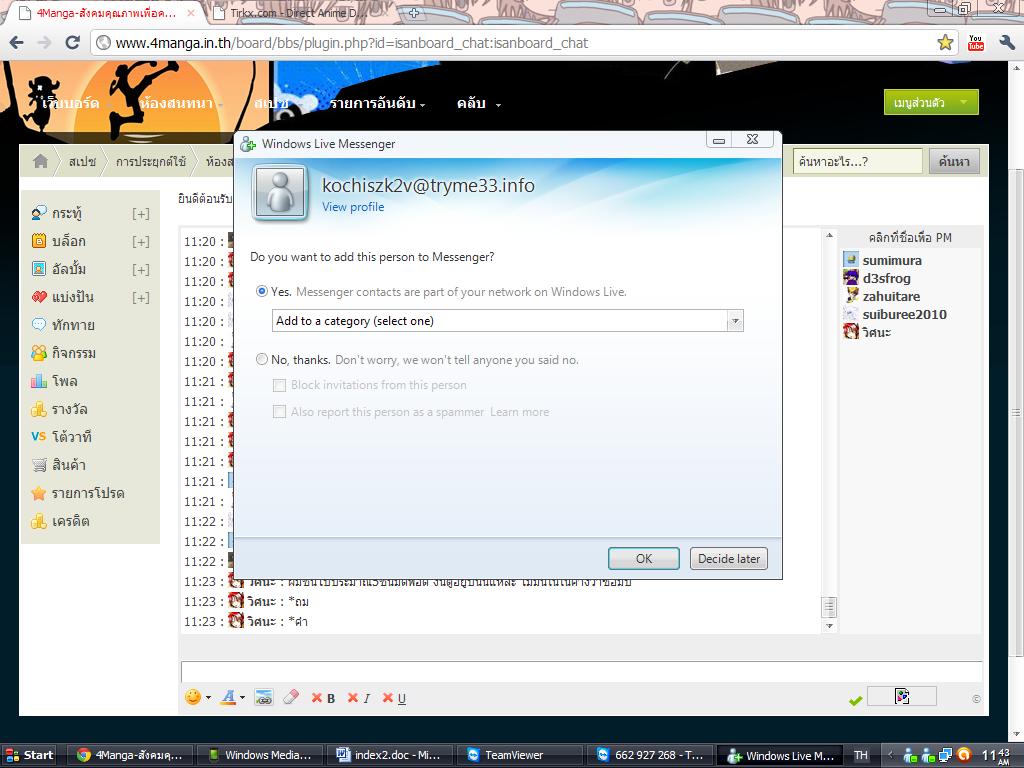1024x768 pixels.
Task: Click the green checkmark icon
Action: 856,700
